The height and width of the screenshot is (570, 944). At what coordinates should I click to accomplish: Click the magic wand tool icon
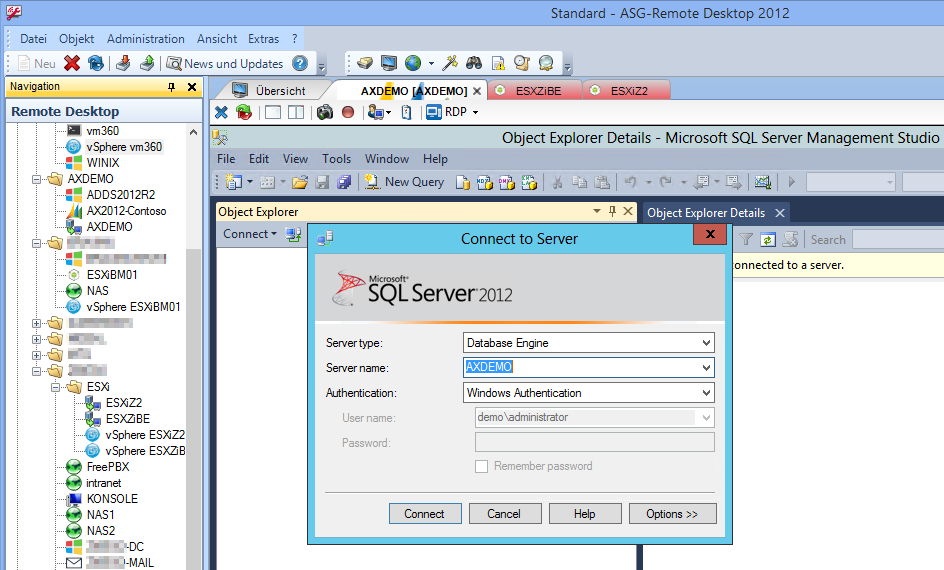coord(450,63)
